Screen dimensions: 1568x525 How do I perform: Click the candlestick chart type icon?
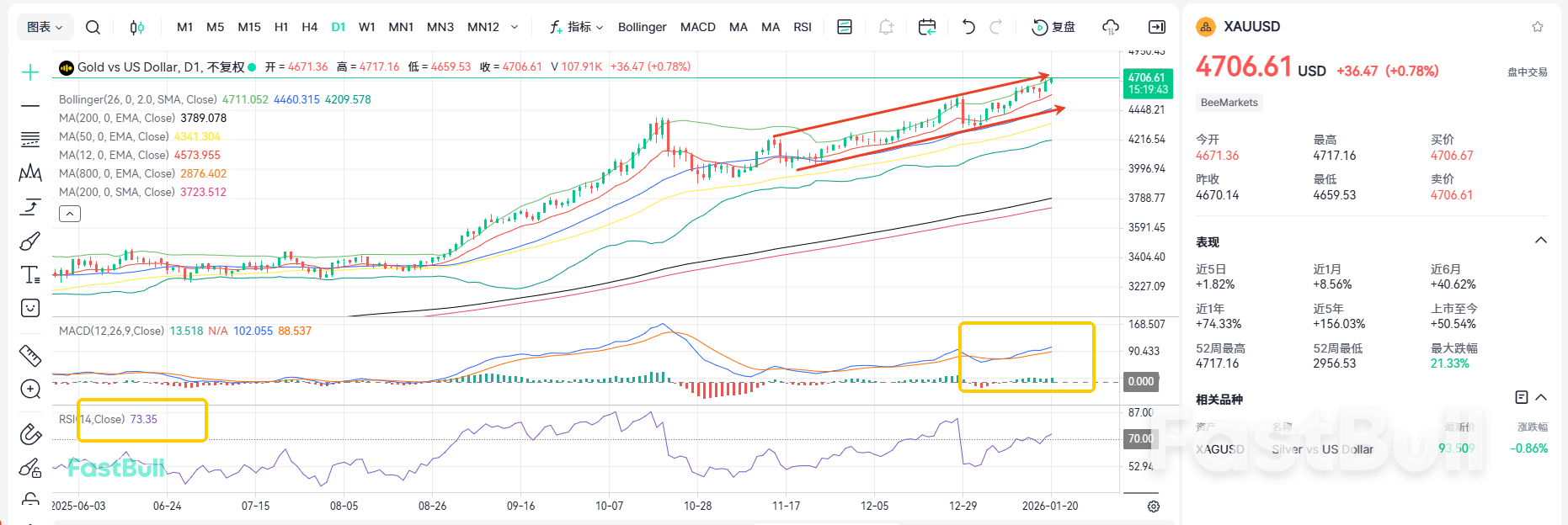[136, 27]
